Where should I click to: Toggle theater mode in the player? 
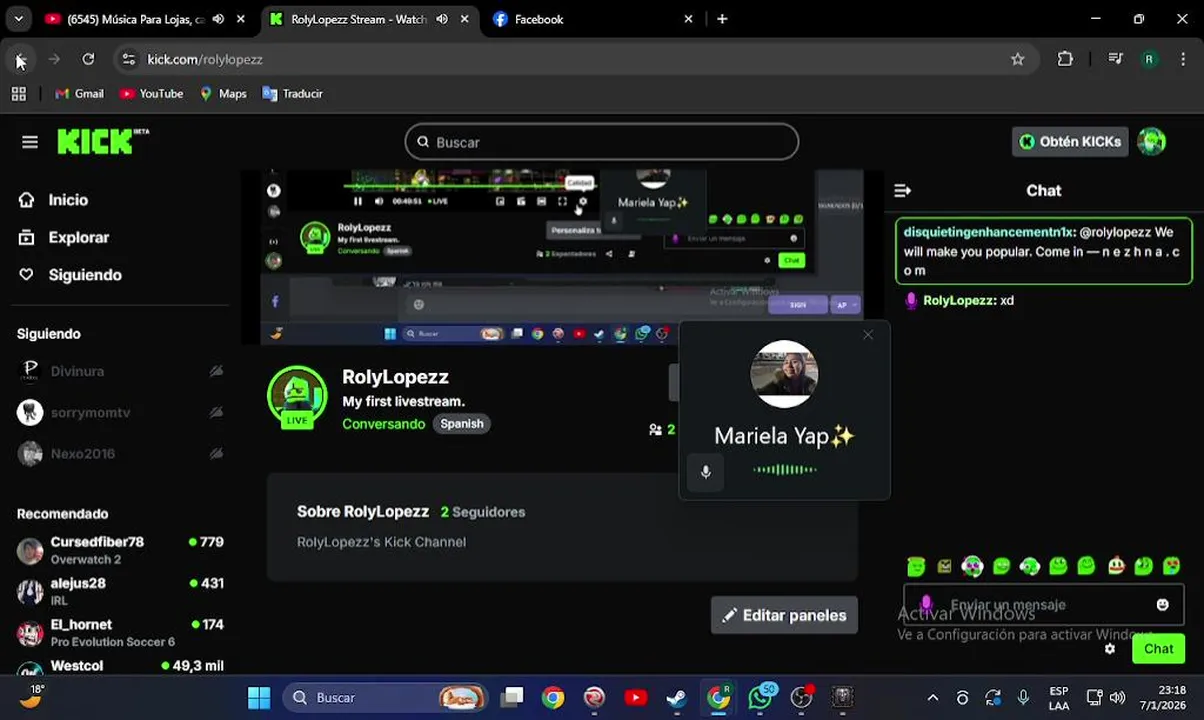pyautogui.click(x=541, y=201)
